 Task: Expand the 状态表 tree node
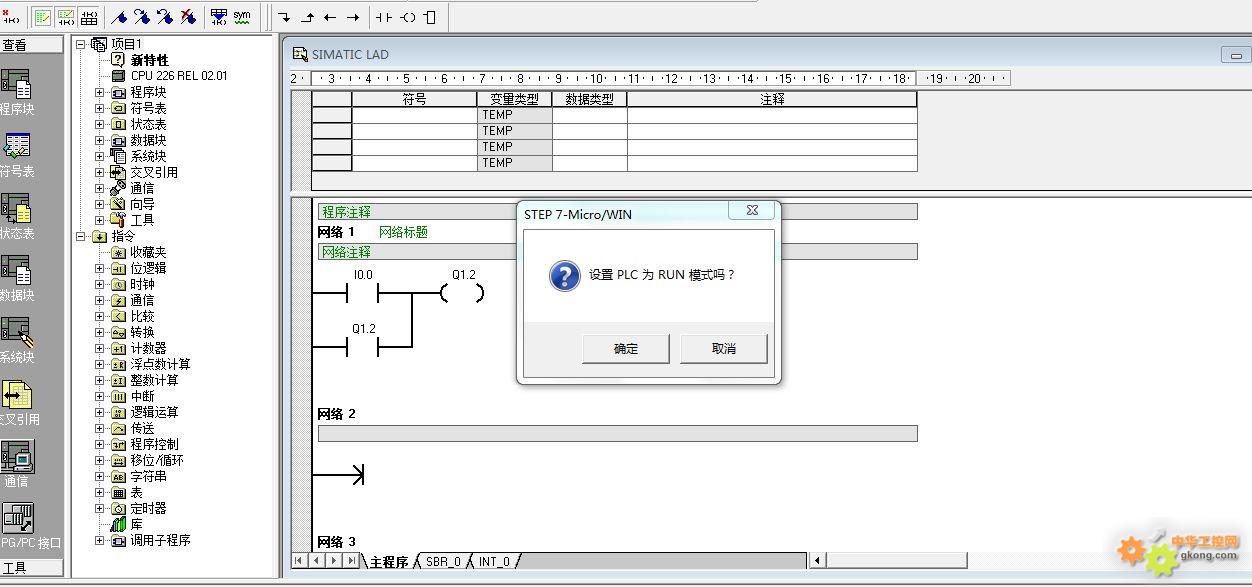pyautogui.click(x=99, y=124)
